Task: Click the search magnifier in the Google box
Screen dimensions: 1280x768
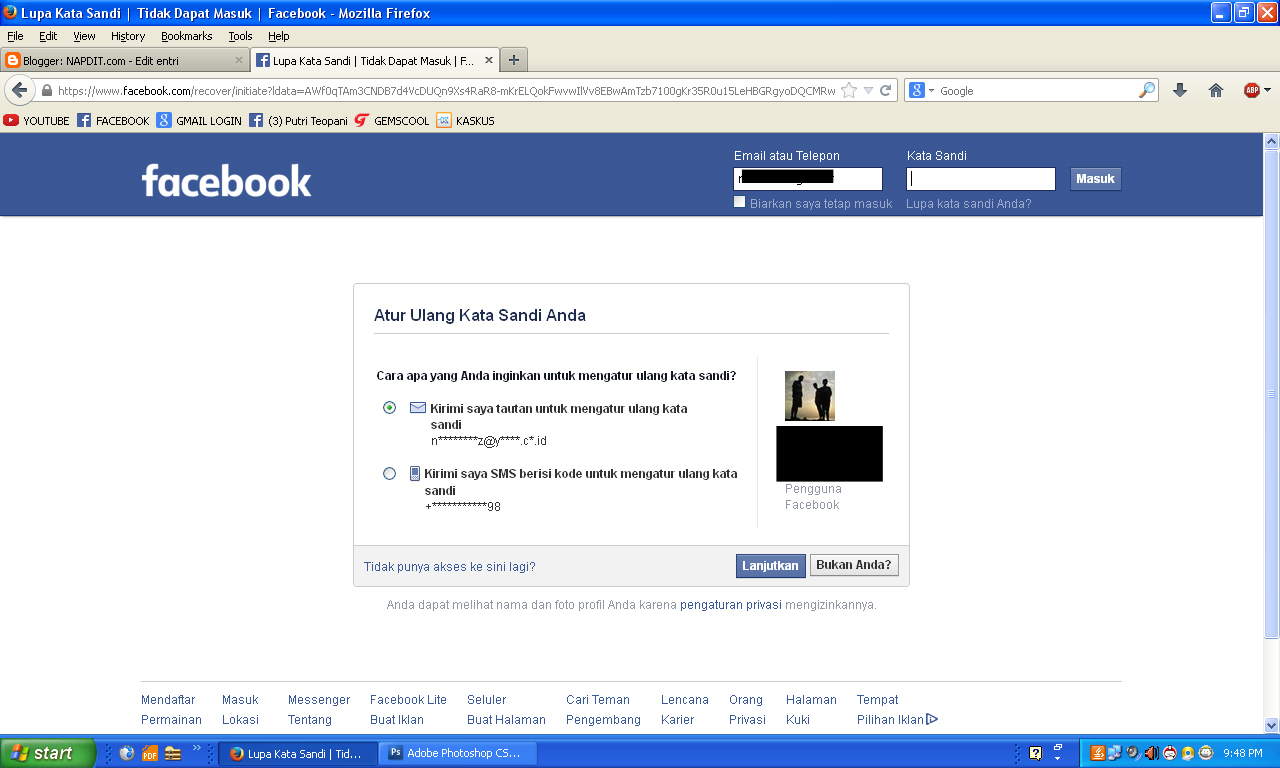Action: 1147,91
